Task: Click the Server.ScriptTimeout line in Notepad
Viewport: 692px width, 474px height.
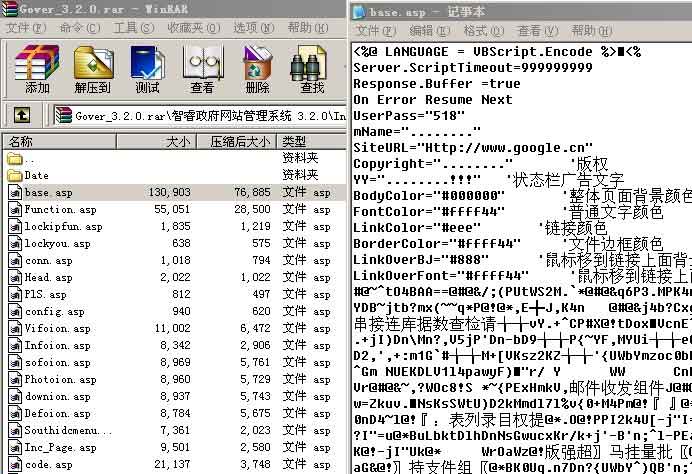Action: 473,68
